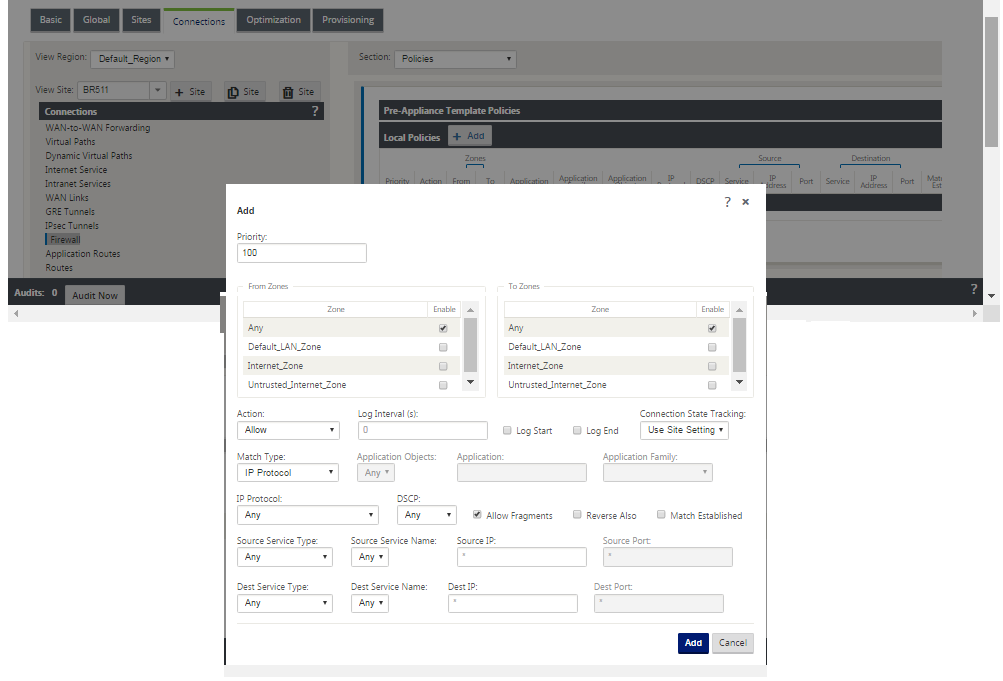
Task: Check the Reverse Also option
Action: click(577, 515)
